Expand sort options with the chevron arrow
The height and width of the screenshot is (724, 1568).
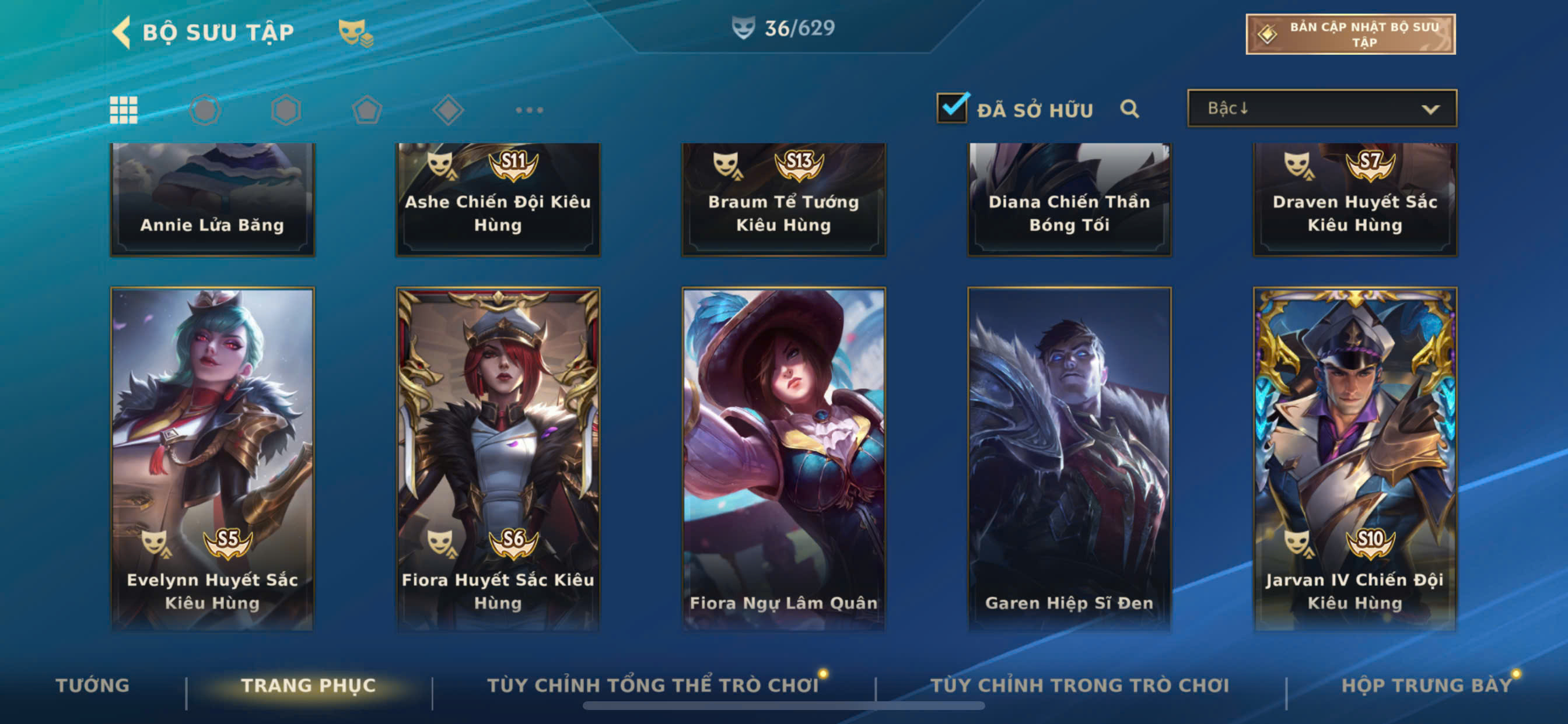1430,110
